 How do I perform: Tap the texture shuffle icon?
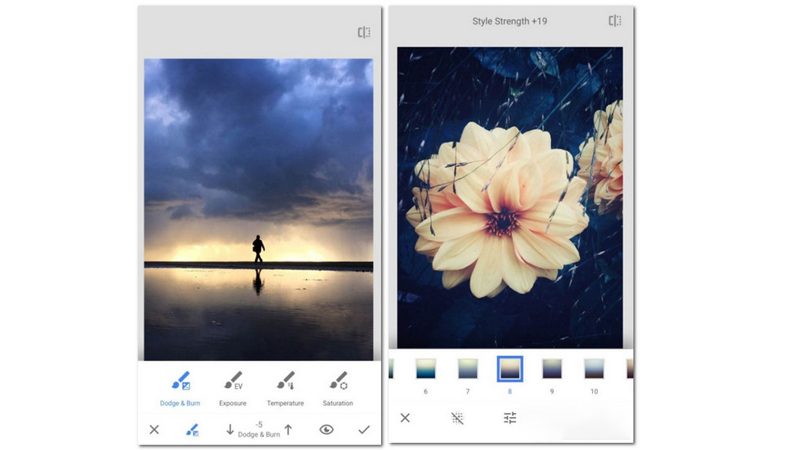pyautogui.click(x=457, y=418)
